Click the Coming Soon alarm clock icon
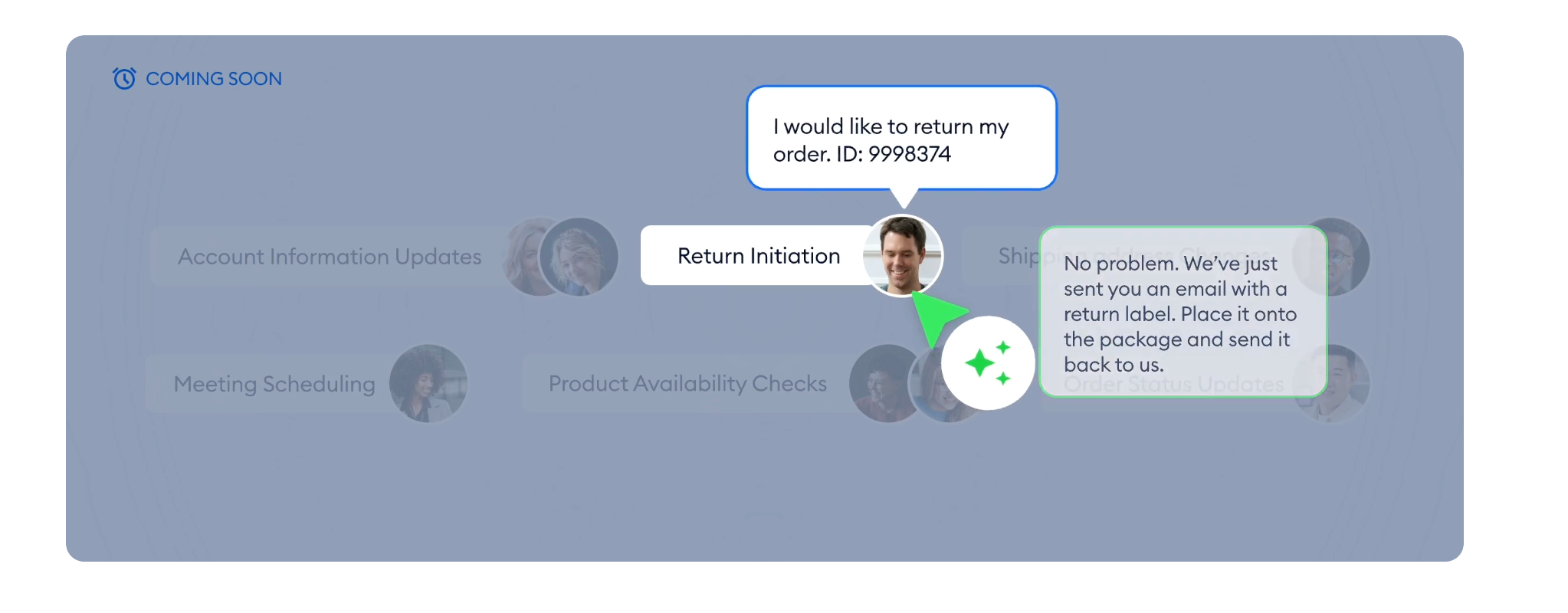 pyautogui.click(x=124, y=78)
